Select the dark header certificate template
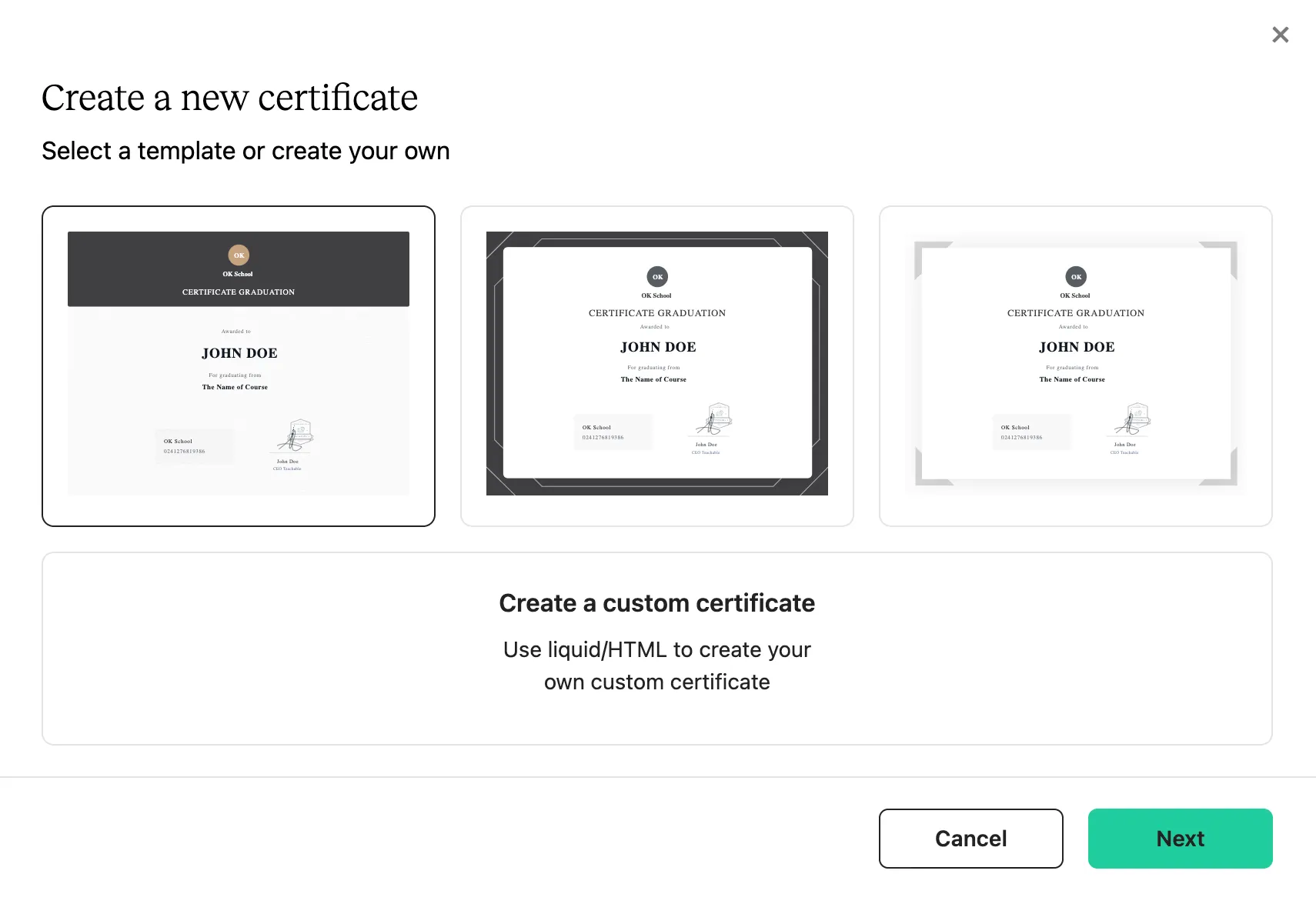The height and width of the screenshot is (914, 1316). click(x=239, y=366)
